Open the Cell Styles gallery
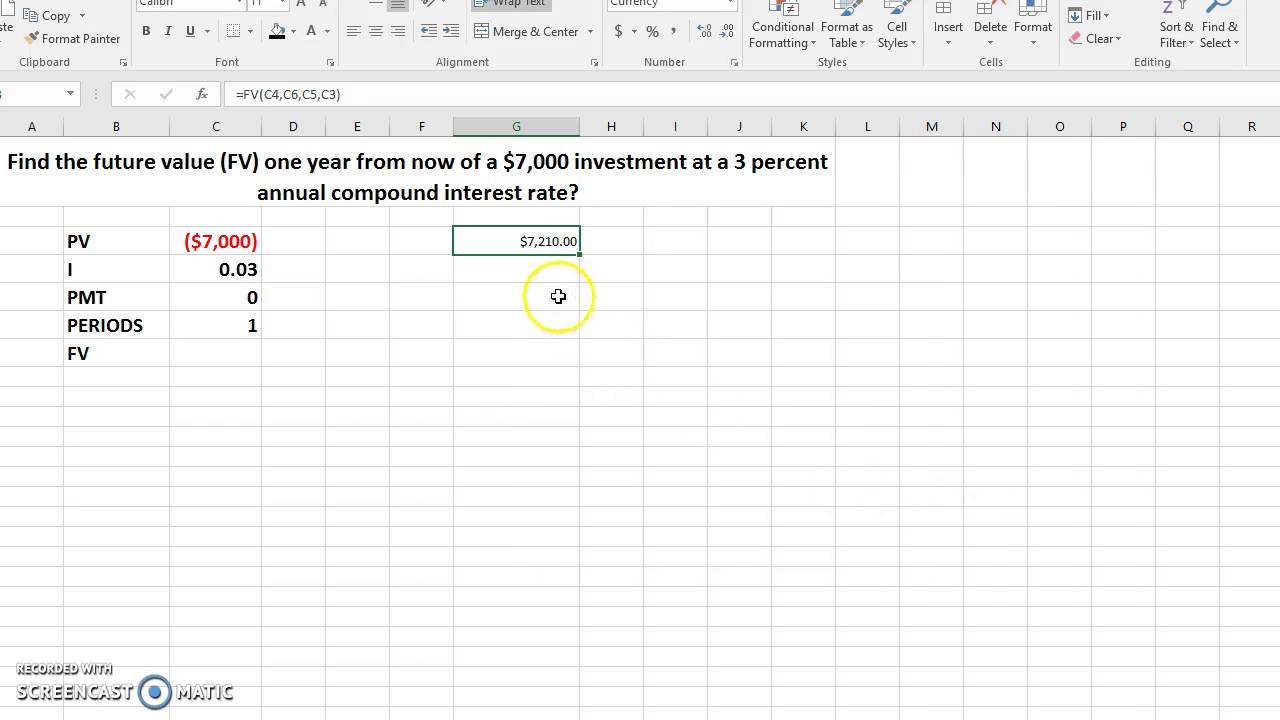 pyautogui.click(x=897, y=25)
